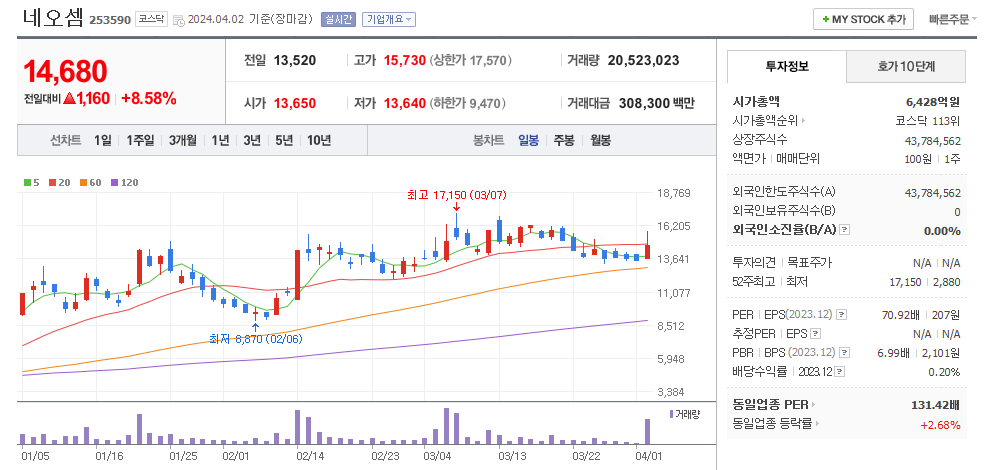The image size is (984, 470).
Task: Select the 1주일 line chart period
Action: click(139, 141)
